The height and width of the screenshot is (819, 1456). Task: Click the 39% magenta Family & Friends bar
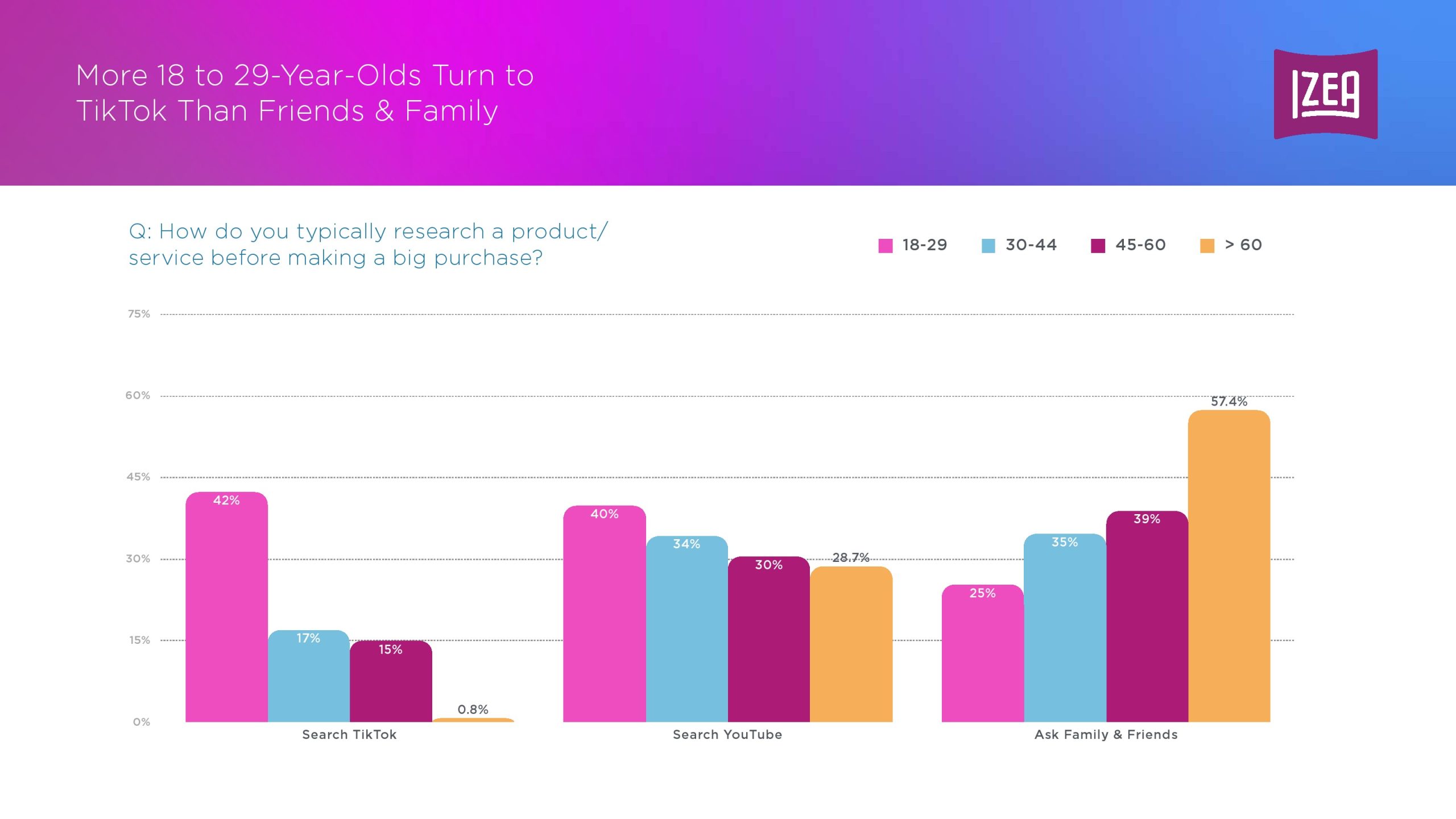1147,616
